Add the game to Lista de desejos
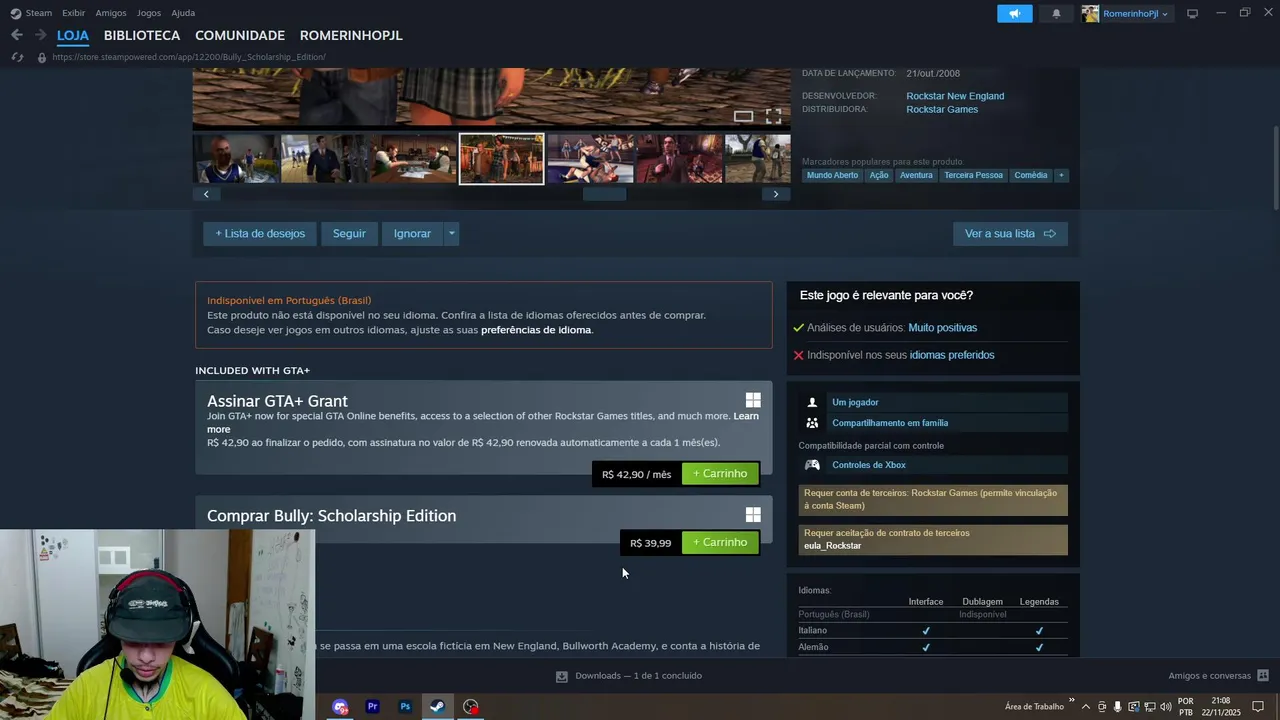The image size is (1280, 720). coord(260,233)
